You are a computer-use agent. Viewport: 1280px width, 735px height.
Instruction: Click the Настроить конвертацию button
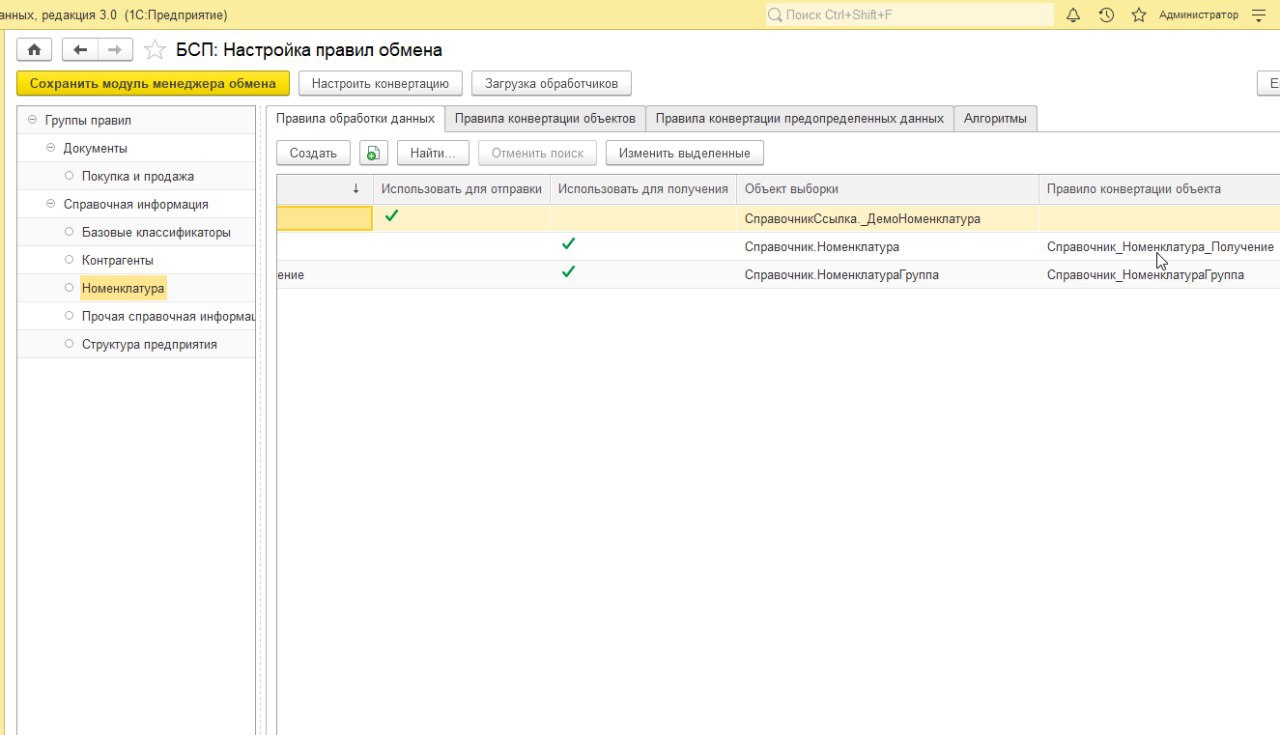[x=381, y=84]
